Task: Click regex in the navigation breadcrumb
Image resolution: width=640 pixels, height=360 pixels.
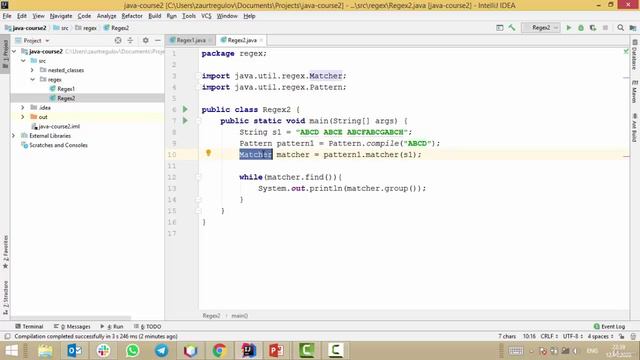Action: coord(86,28)
